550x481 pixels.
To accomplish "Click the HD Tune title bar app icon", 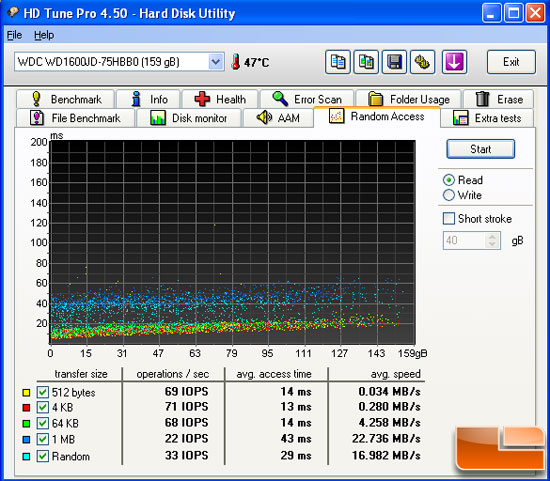I will 13,12.
